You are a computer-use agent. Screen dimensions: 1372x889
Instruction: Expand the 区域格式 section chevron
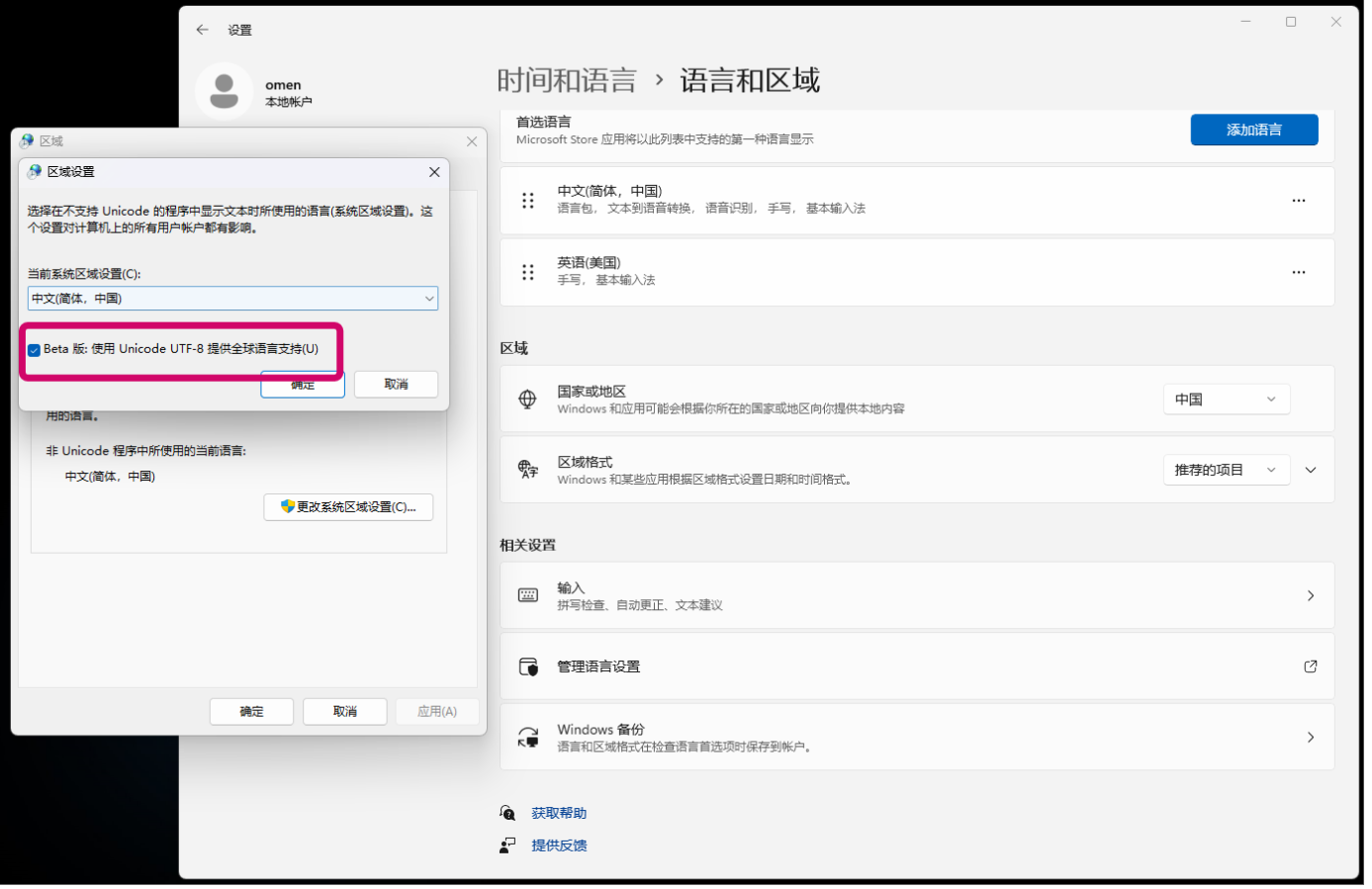(x=1310, y=469)
